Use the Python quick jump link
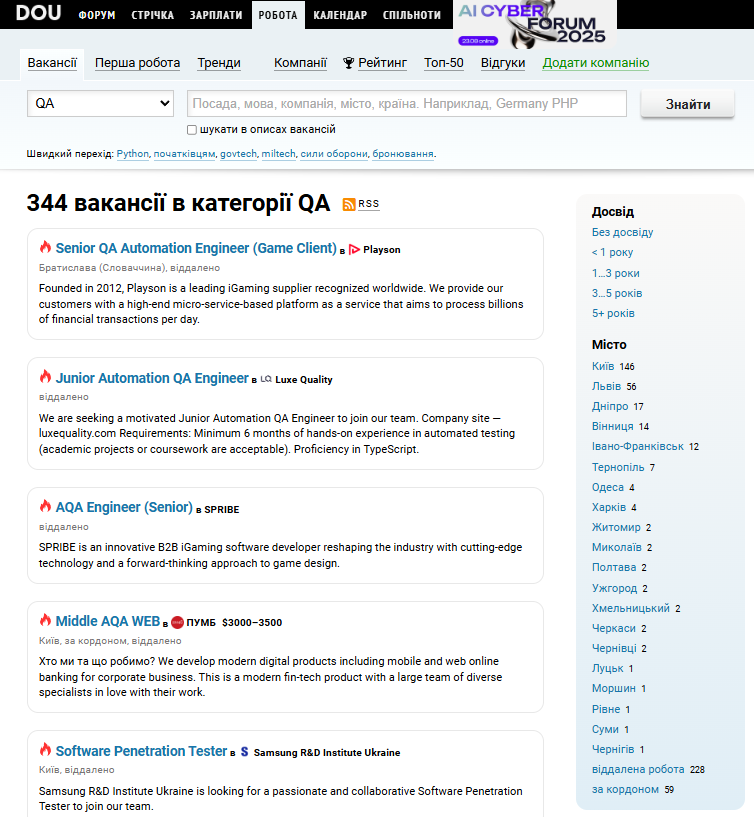Image resolution: width=754 pixels, height=817 pixels. point(132,154)
